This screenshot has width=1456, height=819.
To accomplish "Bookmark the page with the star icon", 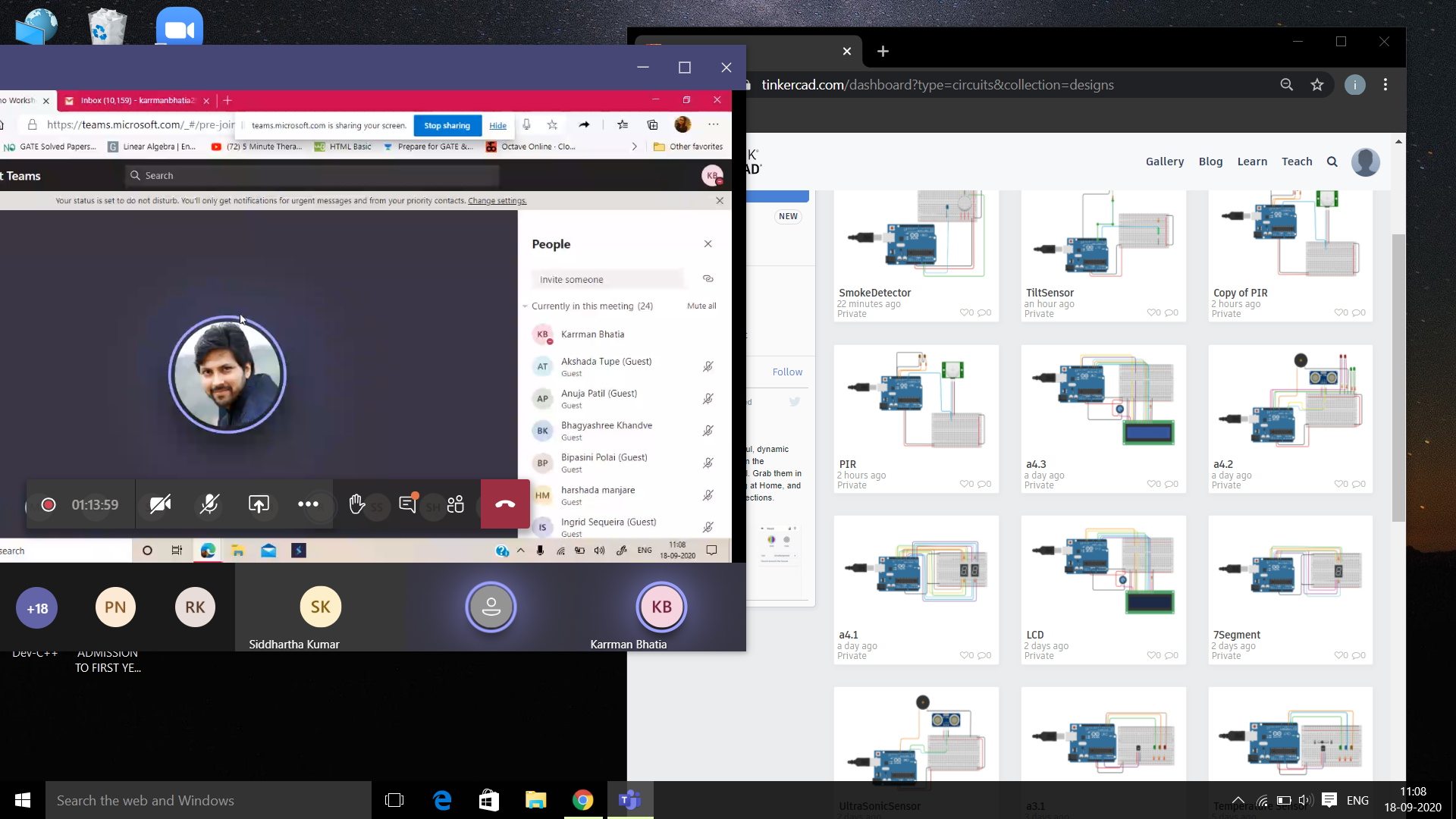I will point(1317,85).
